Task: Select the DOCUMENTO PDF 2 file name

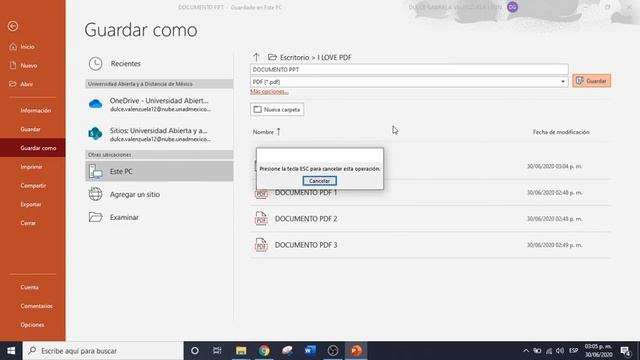Action: [306, 219]
